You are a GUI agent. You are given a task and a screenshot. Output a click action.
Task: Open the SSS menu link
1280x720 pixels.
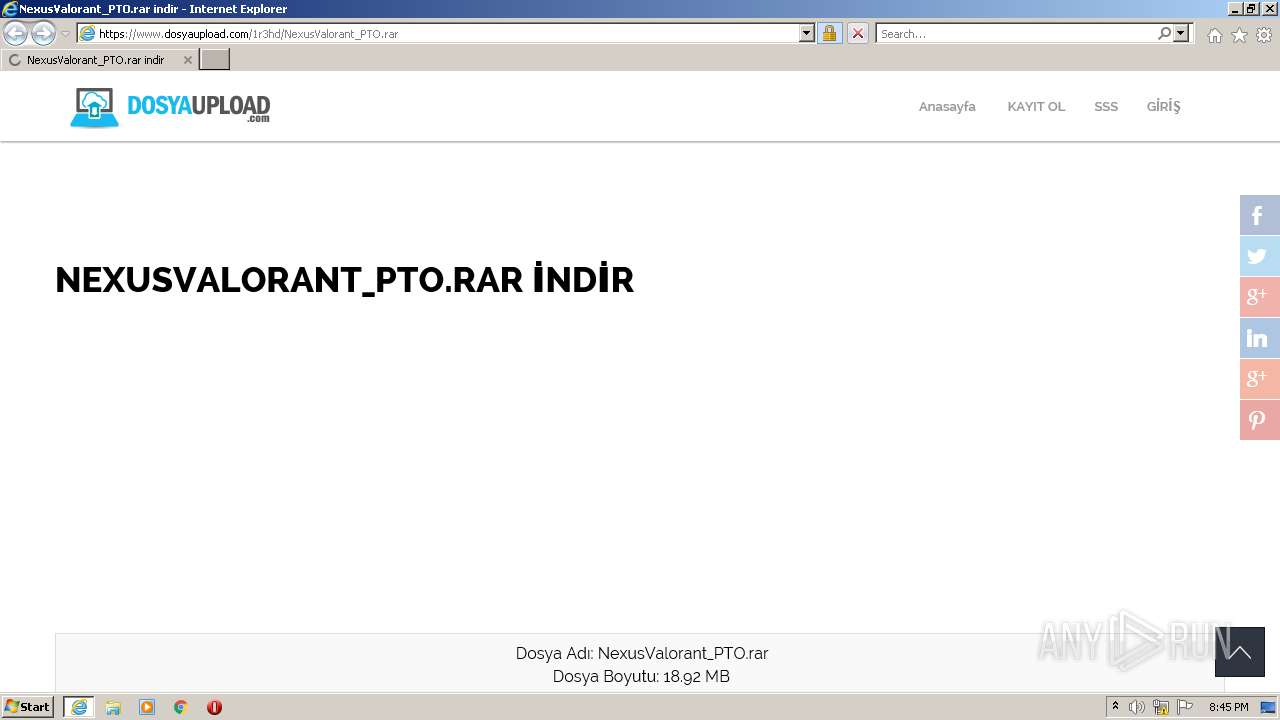pyautogui.click(x=1106, y=106)
